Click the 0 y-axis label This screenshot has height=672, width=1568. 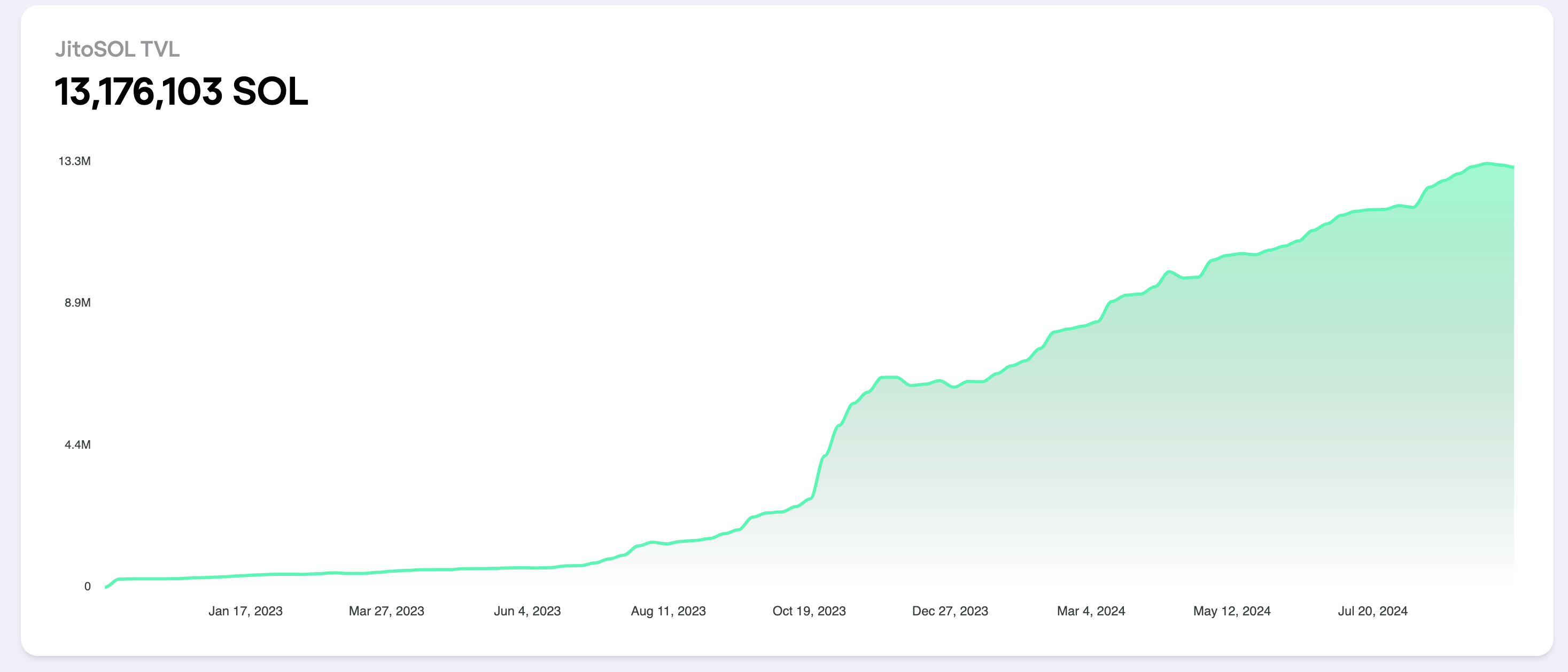(87, 586)
